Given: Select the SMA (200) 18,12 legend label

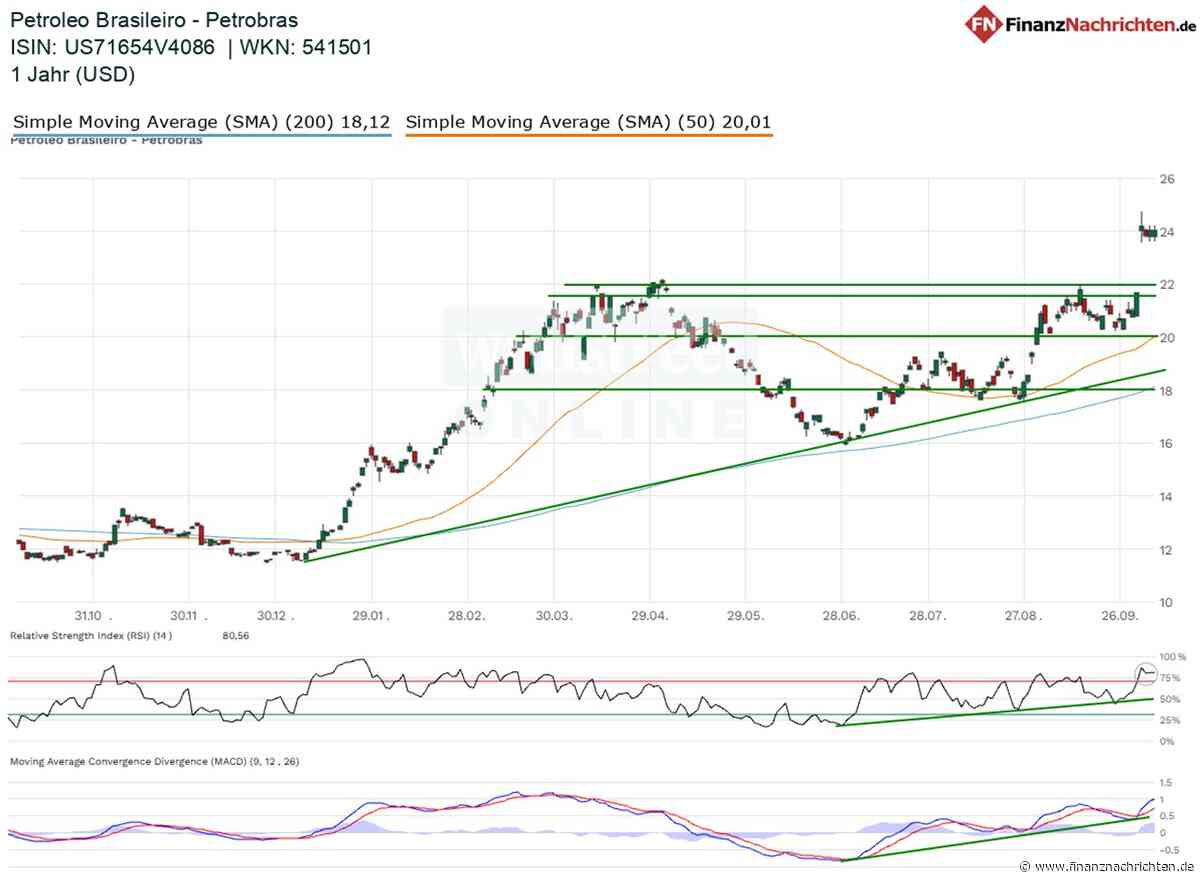Looking at the screenshot, I should pos(201,122).
